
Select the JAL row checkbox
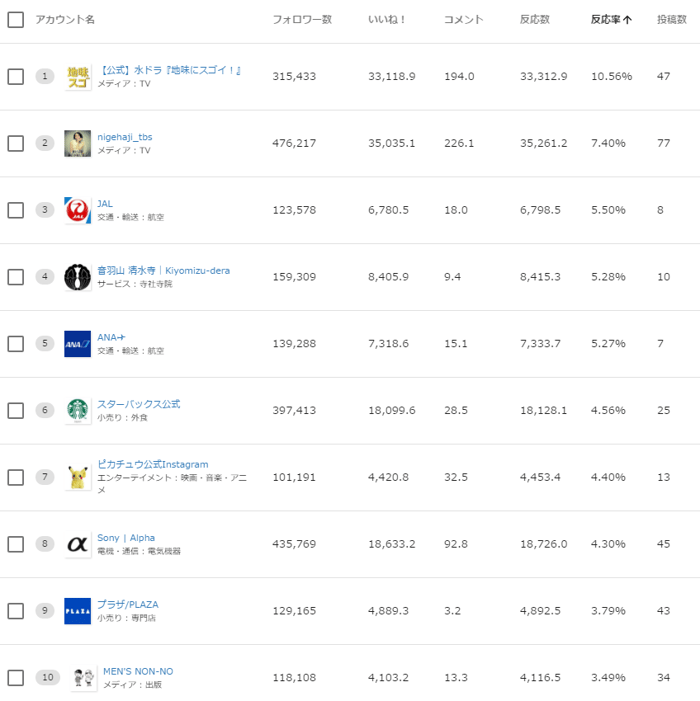(16, 210)
